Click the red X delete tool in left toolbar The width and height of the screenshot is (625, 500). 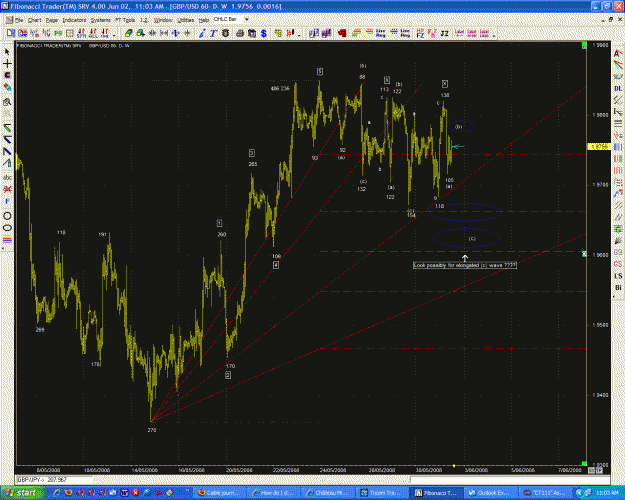(7, 189)
